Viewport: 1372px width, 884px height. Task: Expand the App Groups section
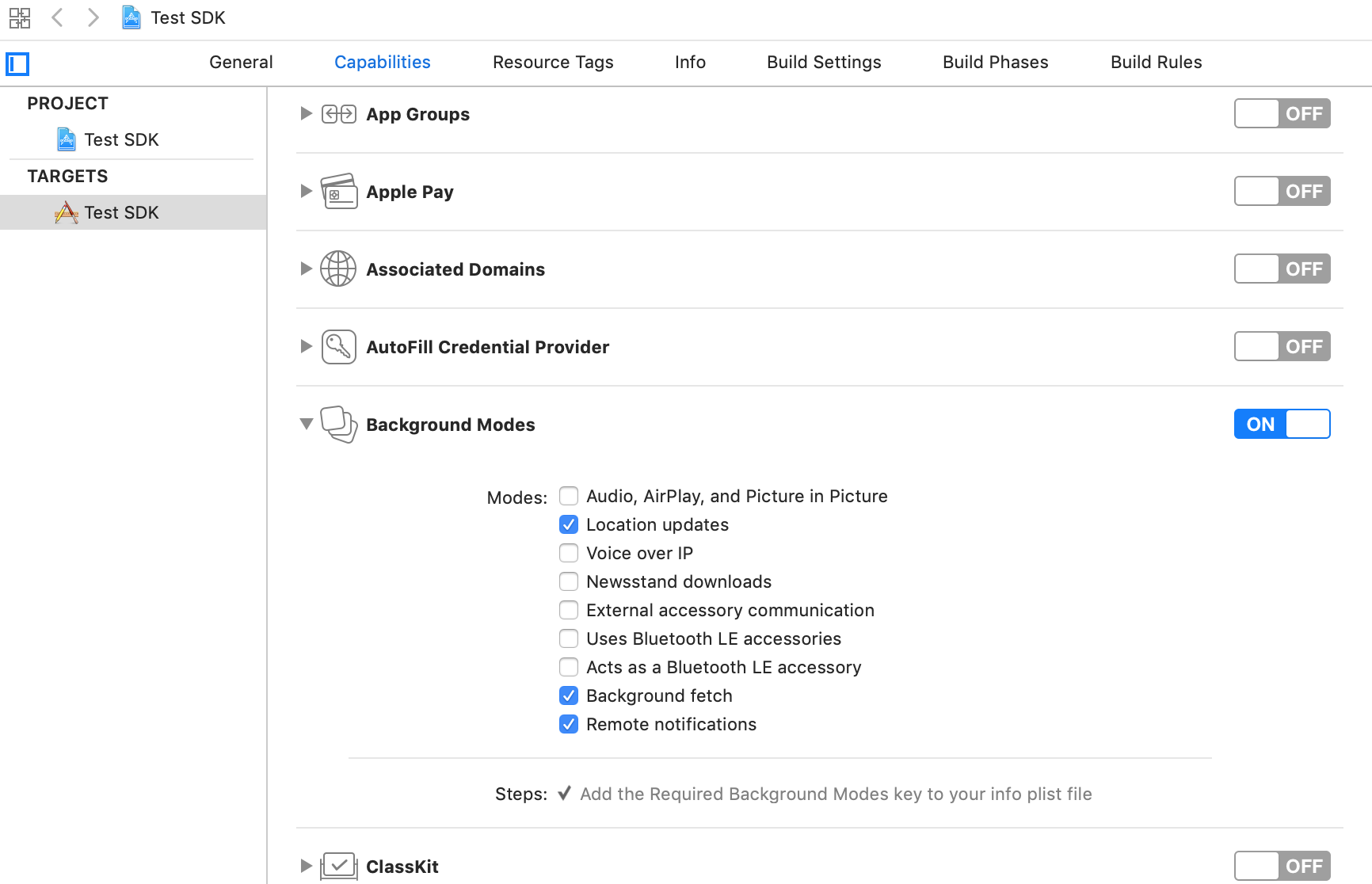point(306,113)
